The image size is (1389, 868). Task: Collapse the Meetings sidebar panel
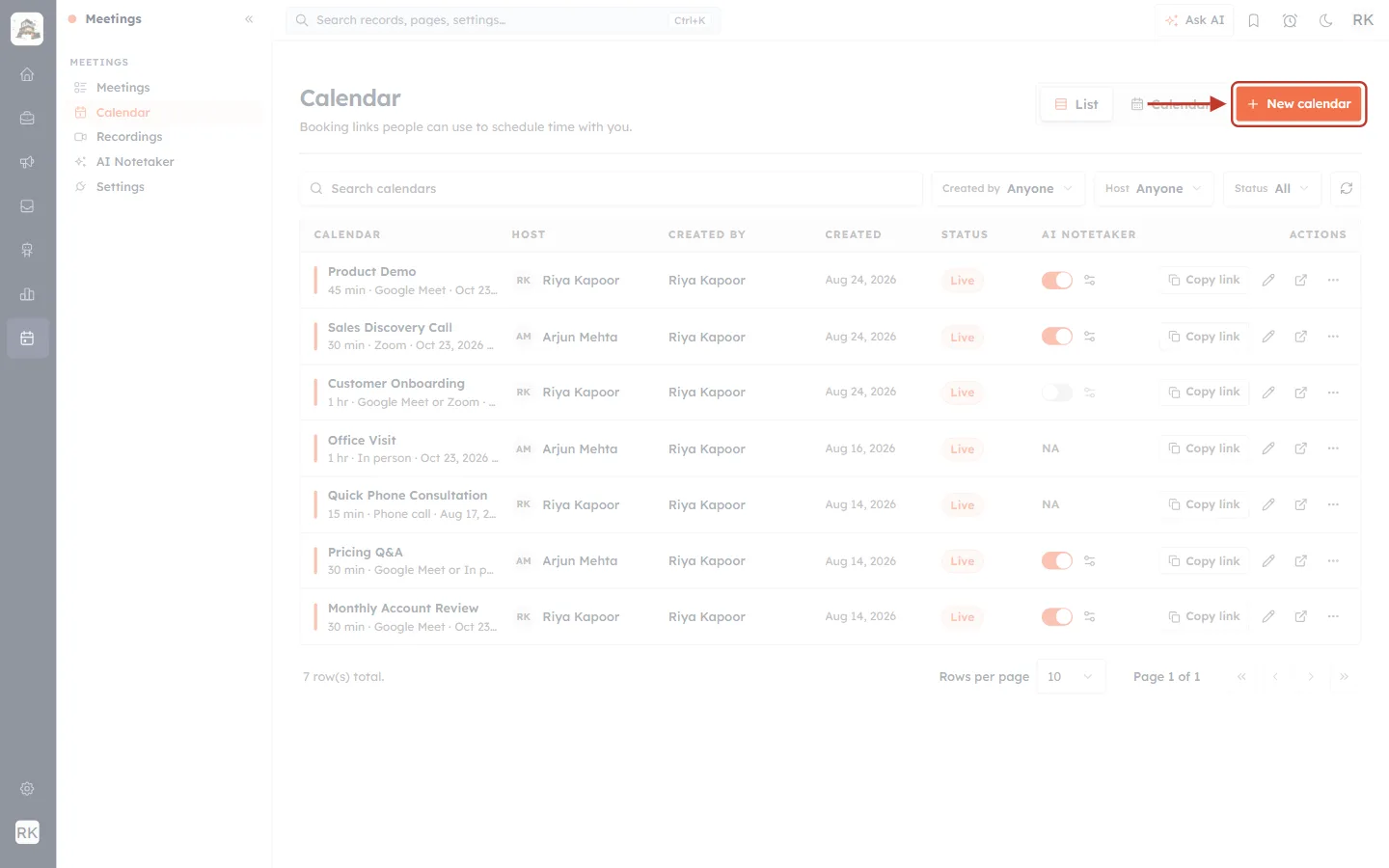(x=249, y=19)
